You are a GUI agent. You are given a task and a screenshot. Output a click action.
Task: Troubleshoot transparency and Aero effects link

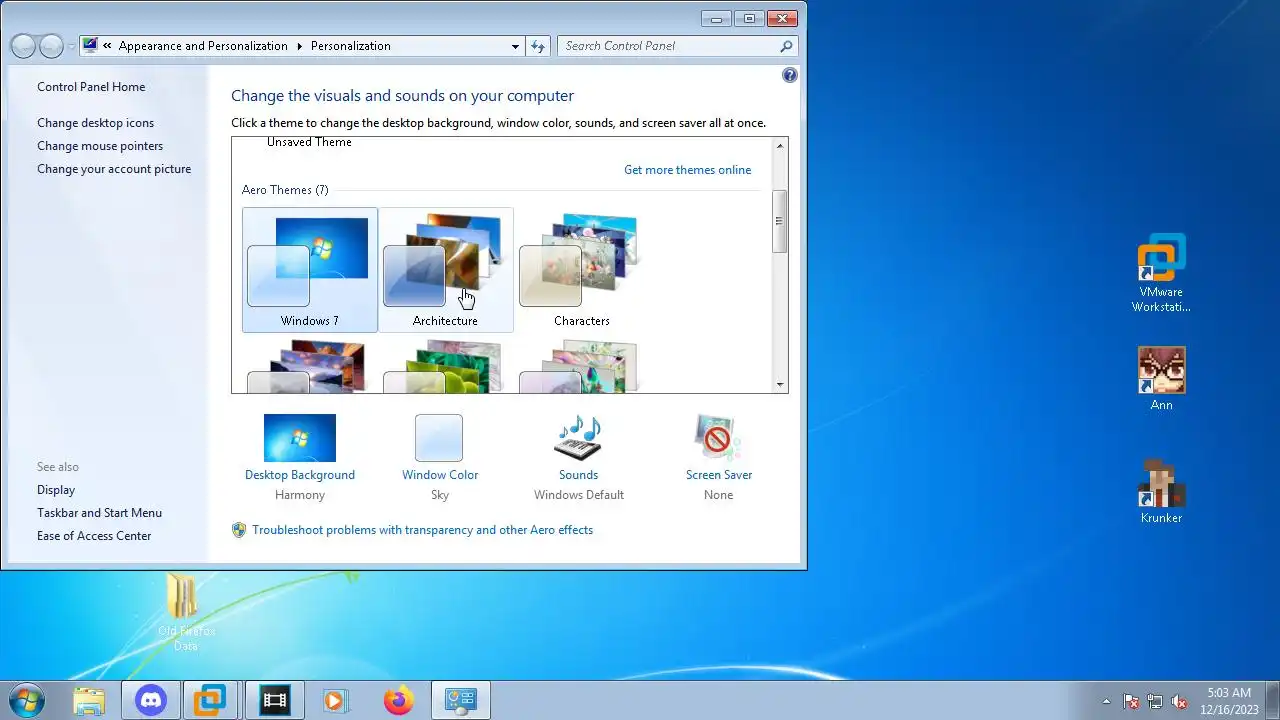[x=422, y=530]
